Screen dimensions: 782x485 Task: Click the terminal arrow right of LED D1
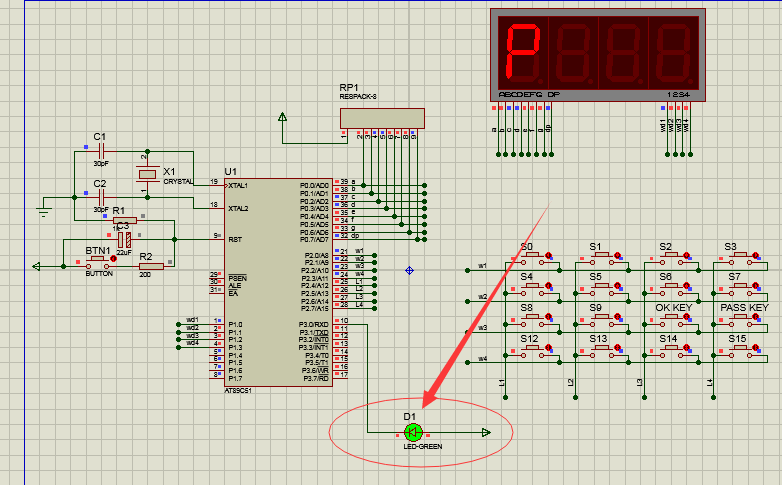click(x=486, y=433)
